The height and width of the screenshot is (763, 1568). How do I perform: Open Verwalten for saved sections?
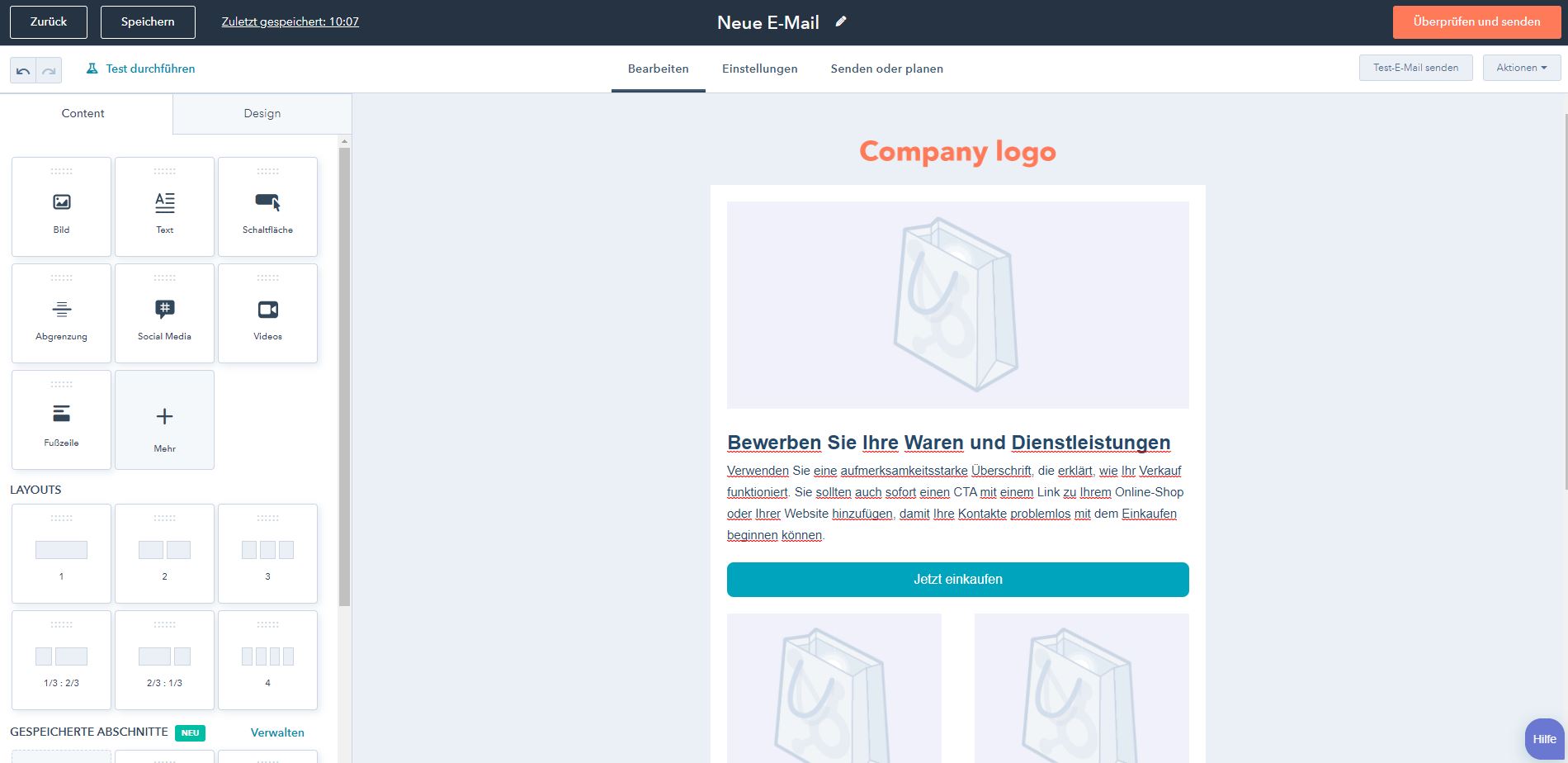[x=277, y=732]
